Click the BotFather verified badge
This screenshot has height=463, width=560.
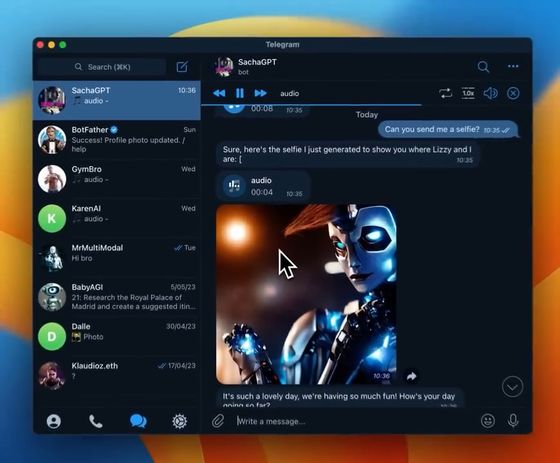pyautogui.click(x=114, y=130)
